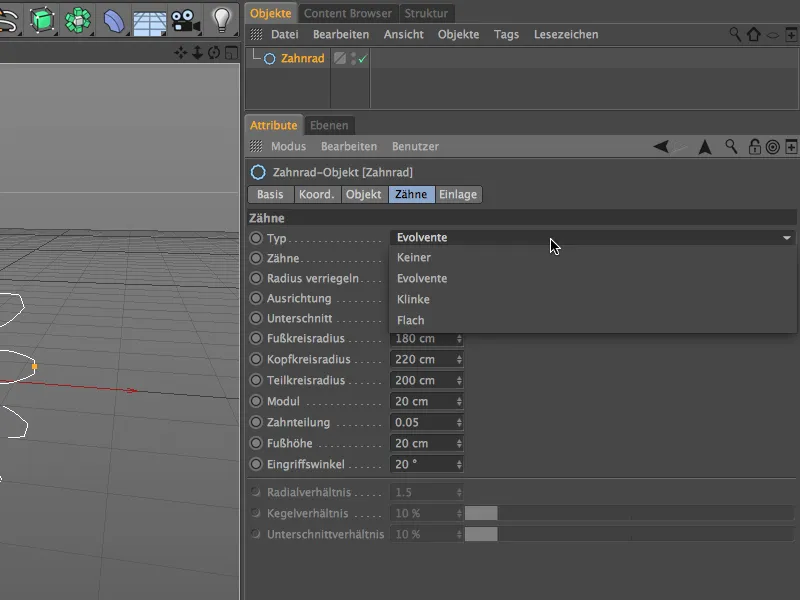This screenshot has width=800, height=600.
Task: Click Attribute Manager target mode icon
Action: tap(773, 147)
